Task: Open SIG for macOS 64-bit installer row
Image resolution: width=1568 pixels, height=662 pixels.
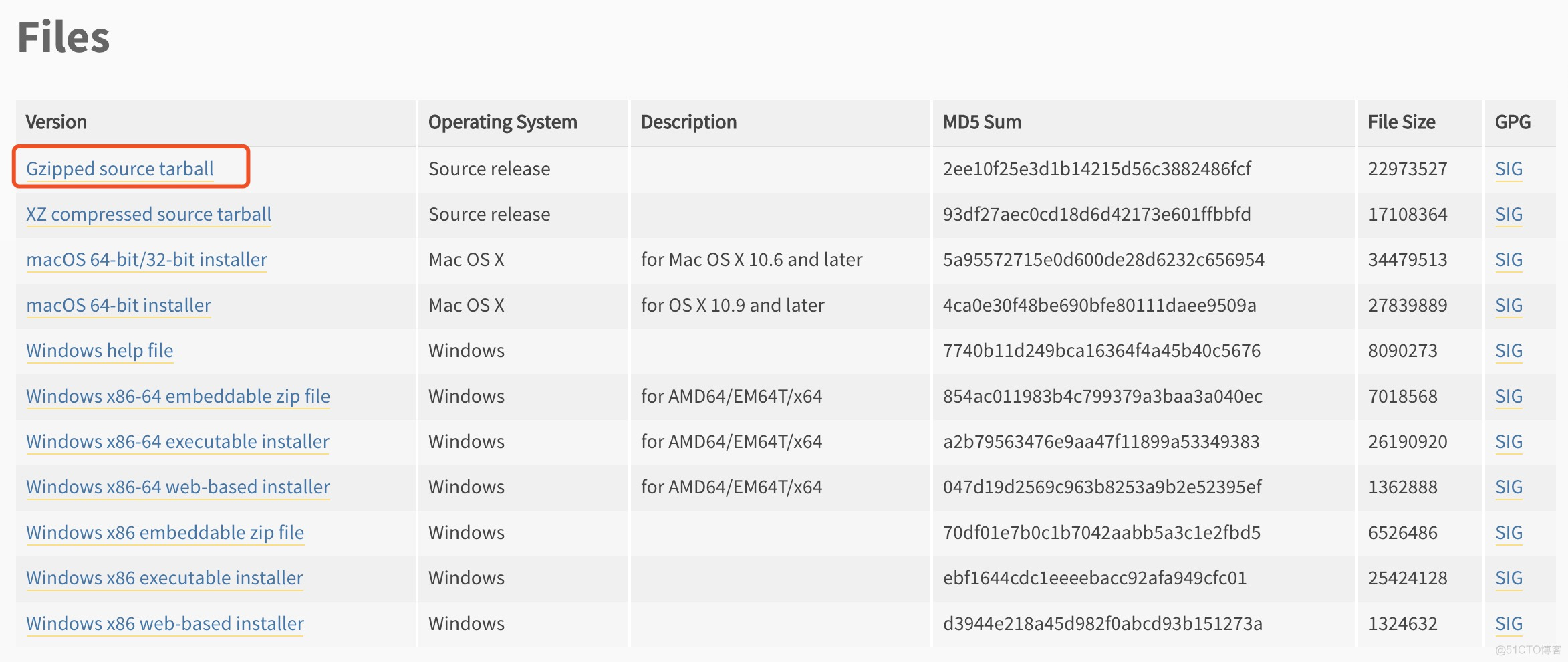Action: pos(1509,306)
